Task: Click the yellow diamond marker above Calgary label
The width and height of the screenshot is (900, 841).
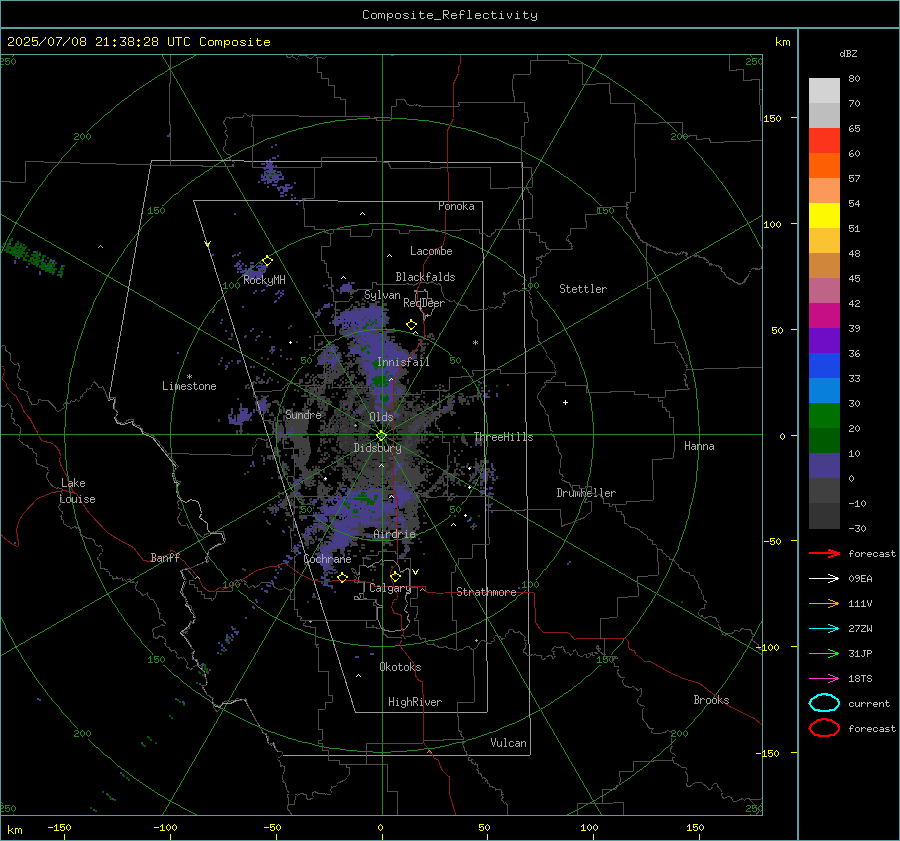Action: click(x=395, y=576)
